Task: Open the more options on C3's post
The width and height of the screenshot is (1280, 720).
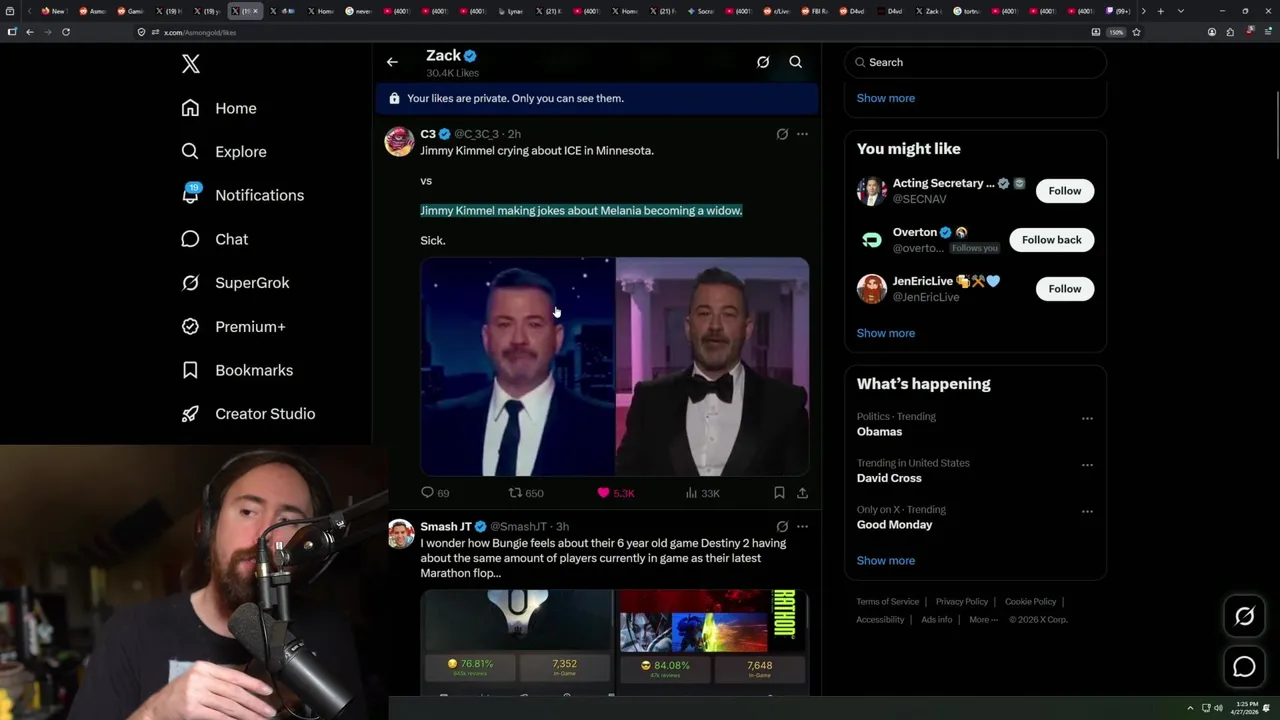Action: [802, 134]
